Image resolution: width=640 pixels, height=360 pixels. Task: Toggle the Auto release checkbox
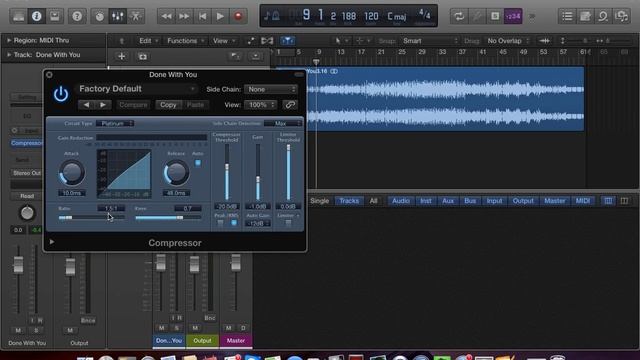198,163
